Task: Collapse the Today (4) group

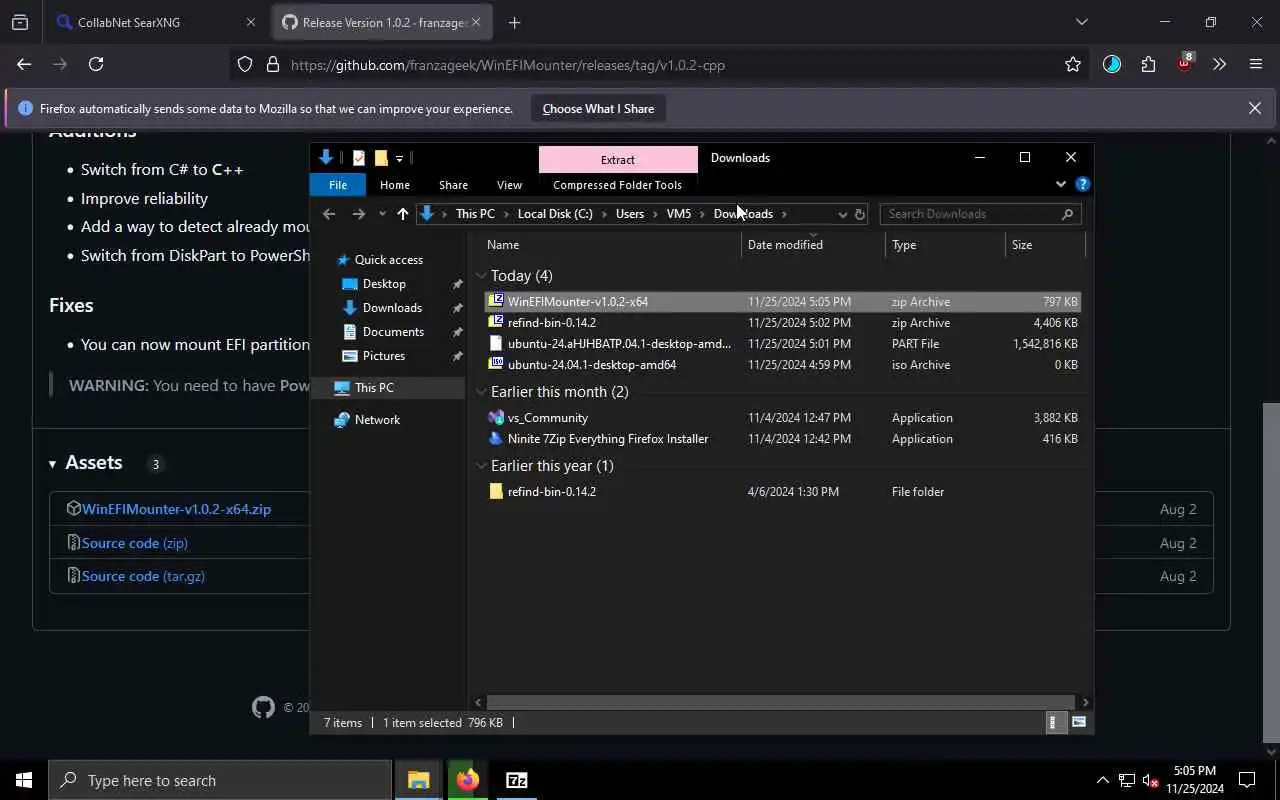Action: point(482,276)
